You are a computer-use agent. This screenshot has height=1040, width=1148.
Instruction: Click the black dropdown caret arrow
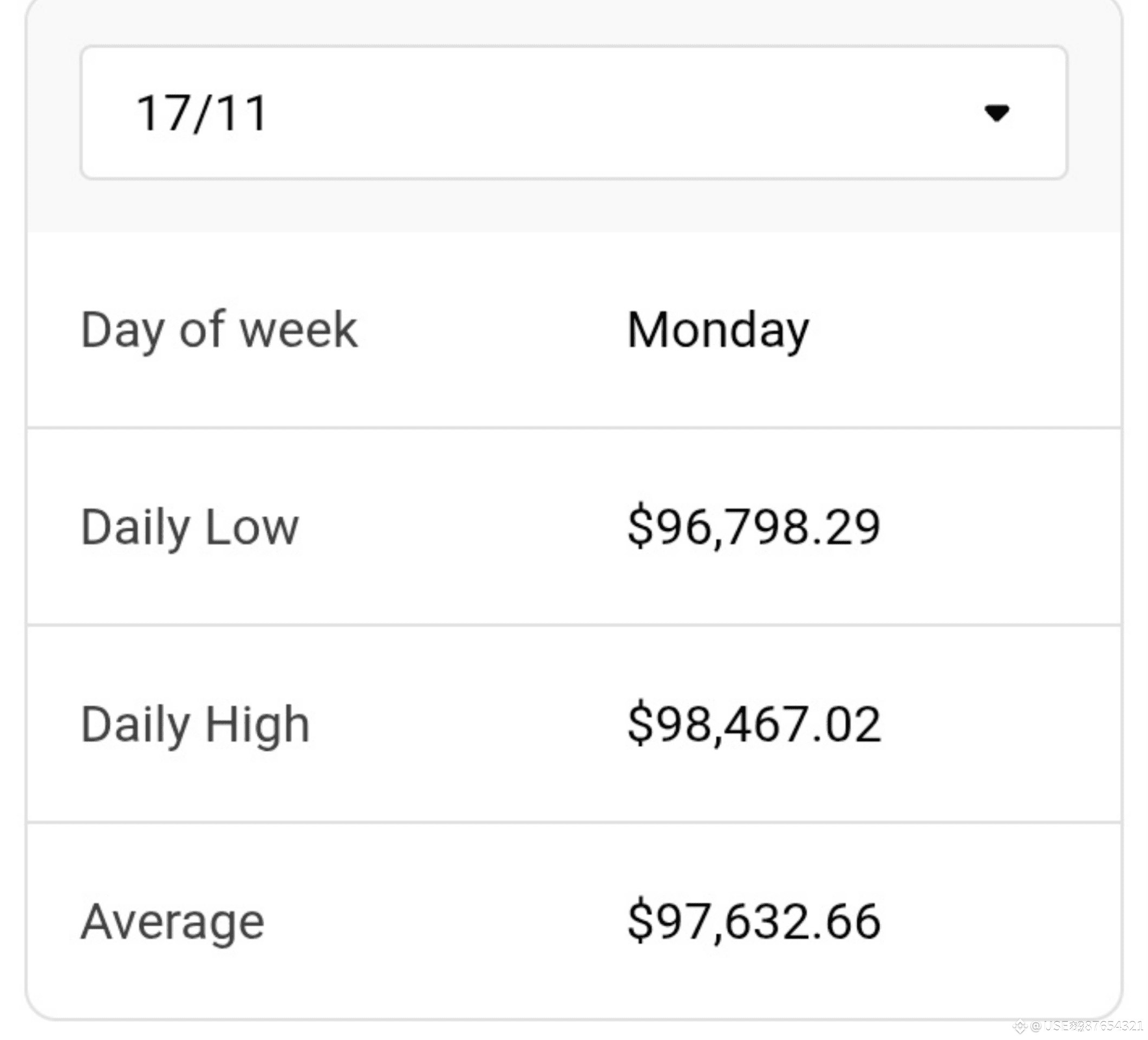[996, 113]
